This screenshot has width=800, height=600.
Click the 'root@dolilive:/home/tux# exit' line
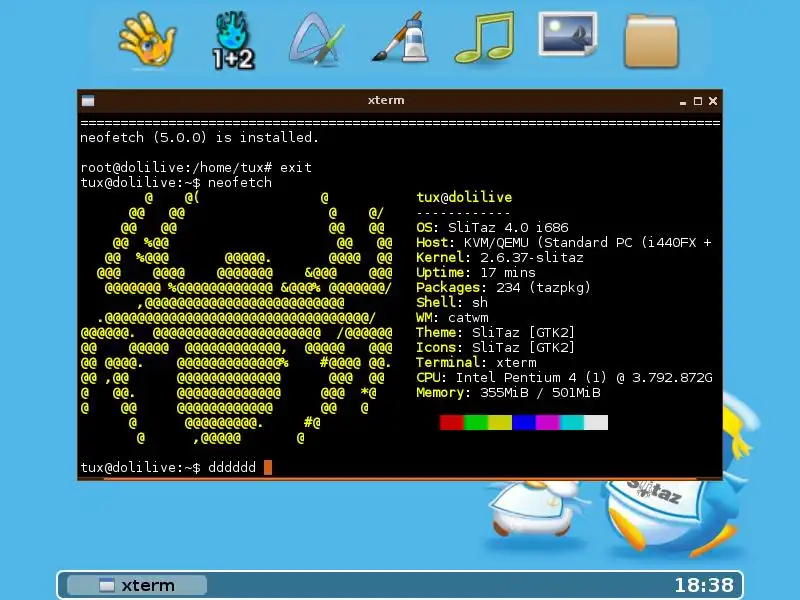coord(196,167)
